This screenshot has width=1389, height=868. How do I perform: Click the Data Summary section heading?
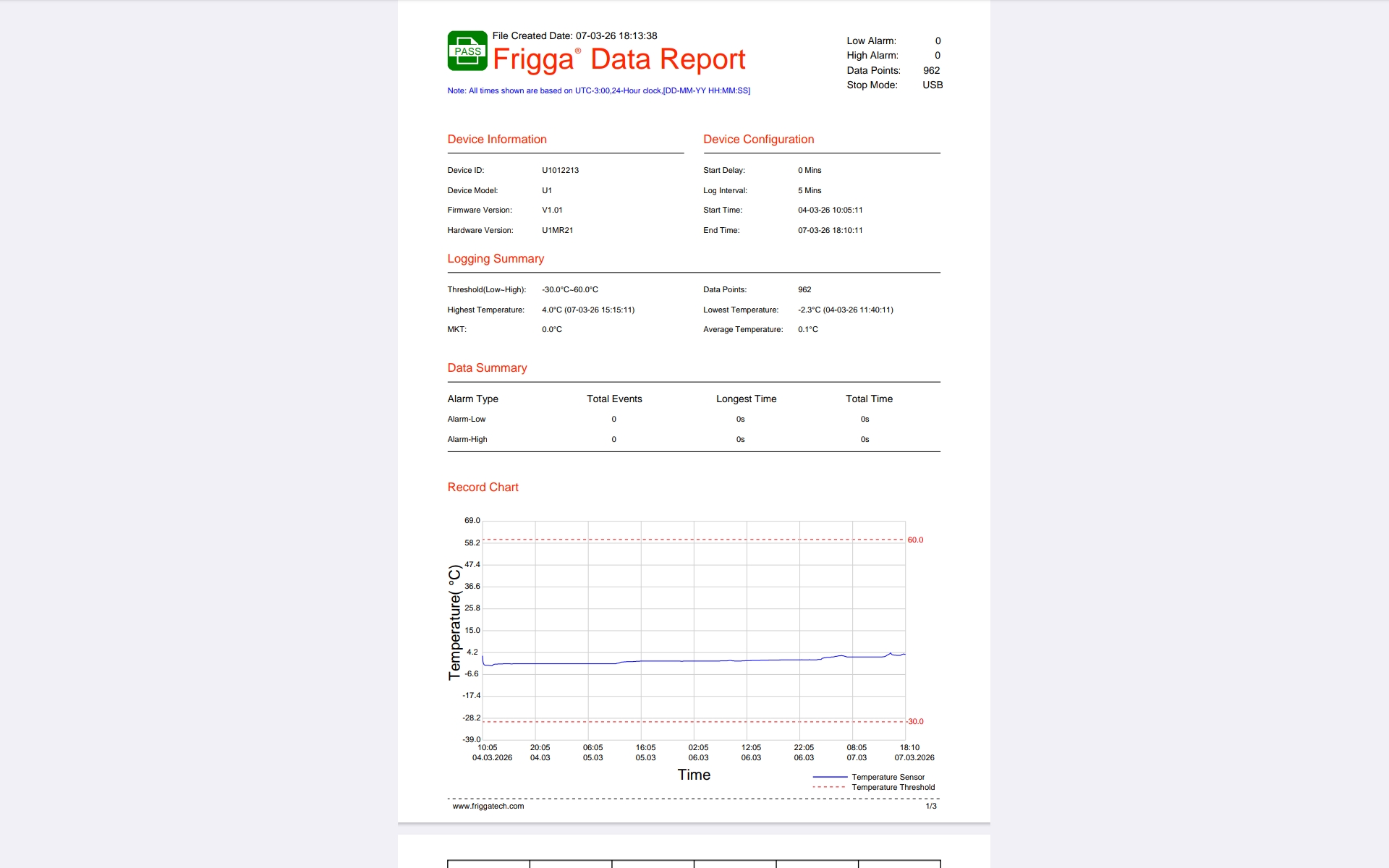pos(487,368)
